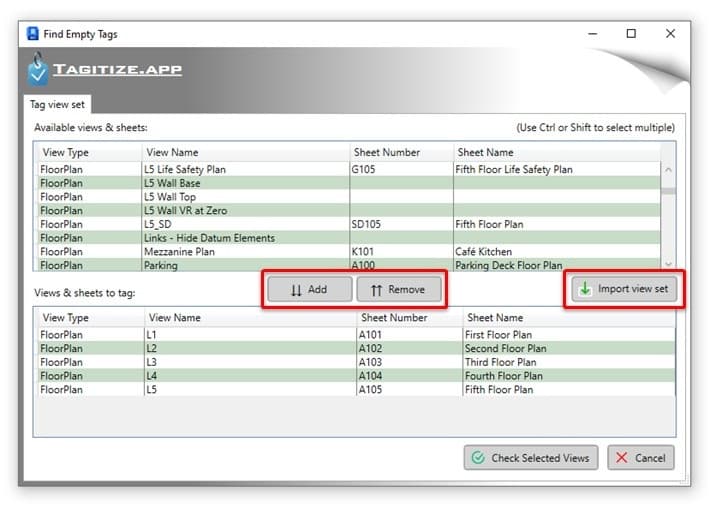Close the Find Empty Tags window

point(670,34)
